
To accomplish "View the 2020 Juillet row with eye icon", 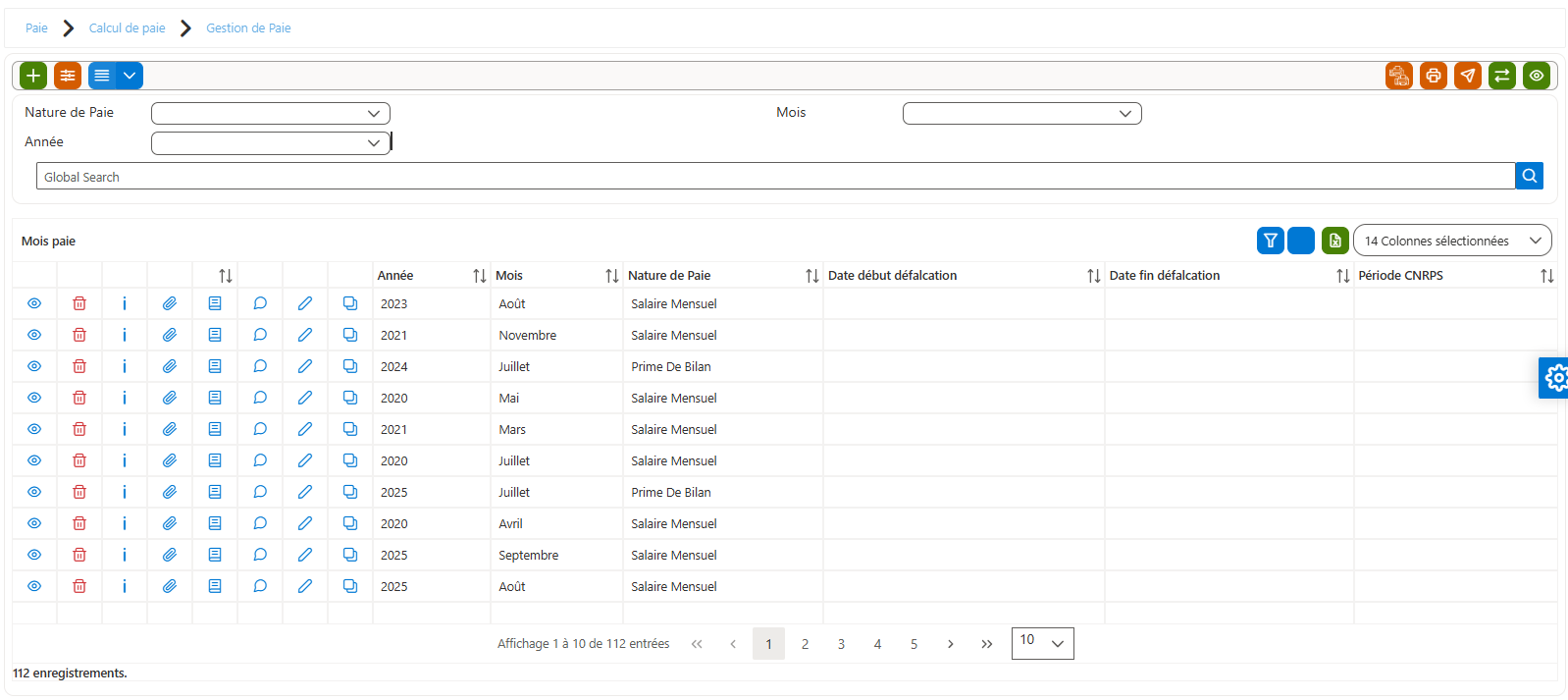I will tap(34, 460).
